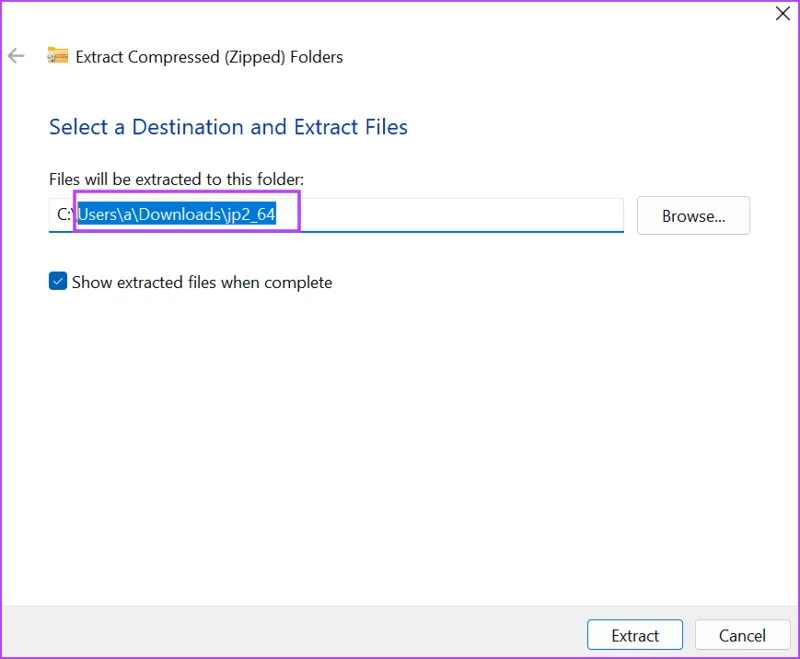
Task: Click the back arrow icon
Action: click(16, 56)
